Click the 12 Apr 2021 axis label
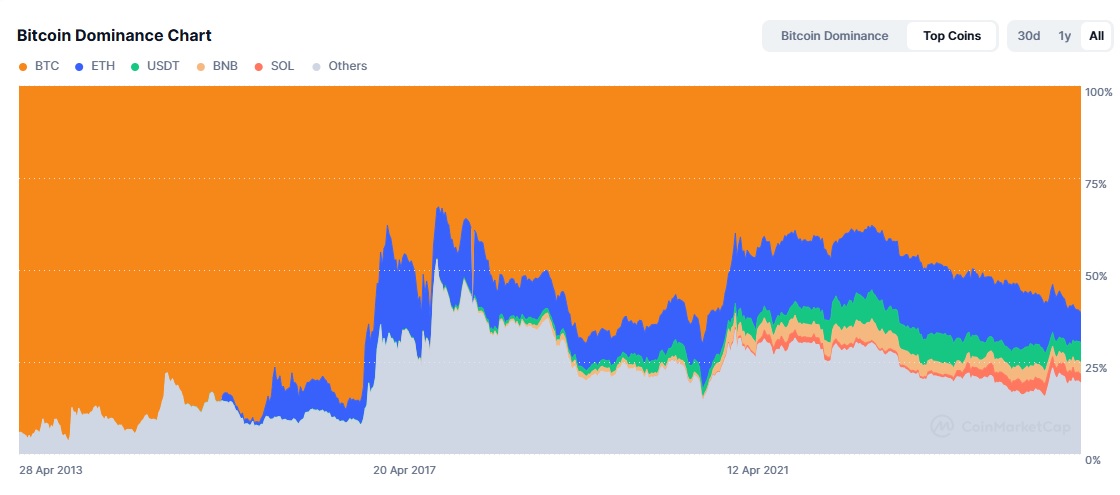The image size is (1120, 495). pyautogui.click(x=758, y=471)
